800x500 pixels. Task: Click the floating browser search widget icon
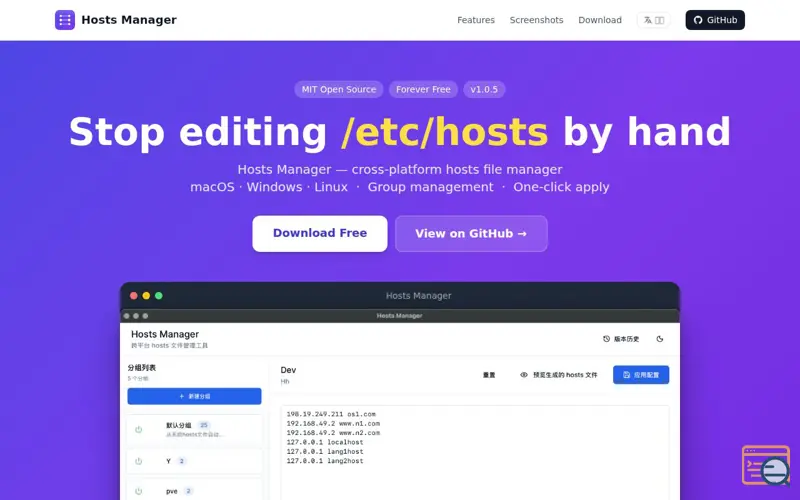[x=767, y=466]
